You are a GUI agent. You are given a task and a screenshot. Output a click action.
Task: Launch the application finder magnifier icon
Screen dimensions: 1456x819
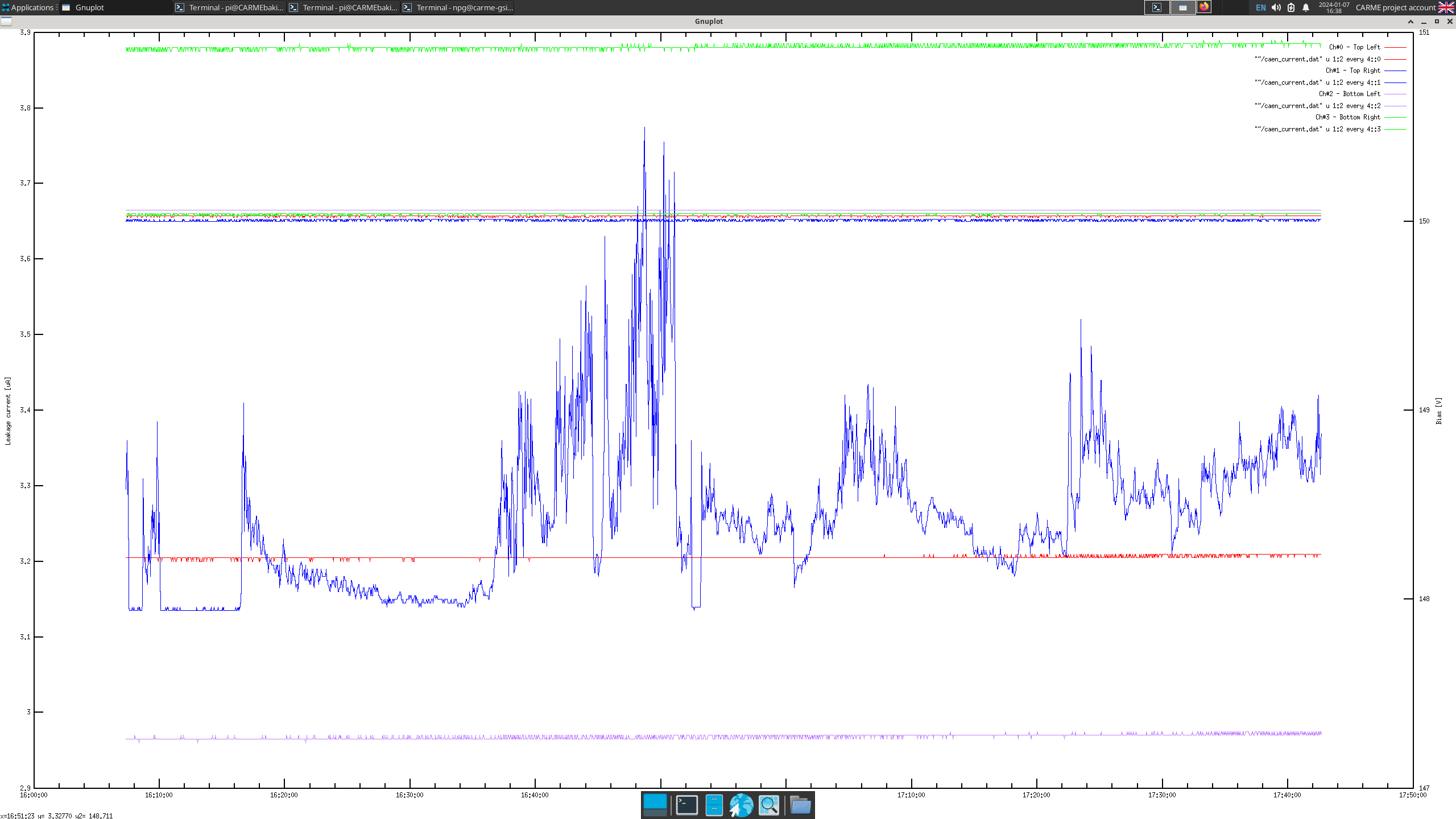[768, 805]
